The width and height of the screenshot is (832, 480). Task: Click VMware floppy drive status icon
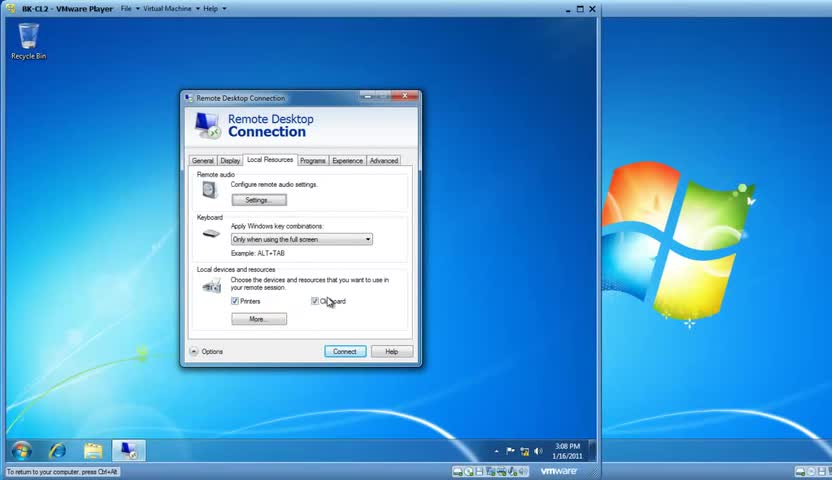(479, 471)
